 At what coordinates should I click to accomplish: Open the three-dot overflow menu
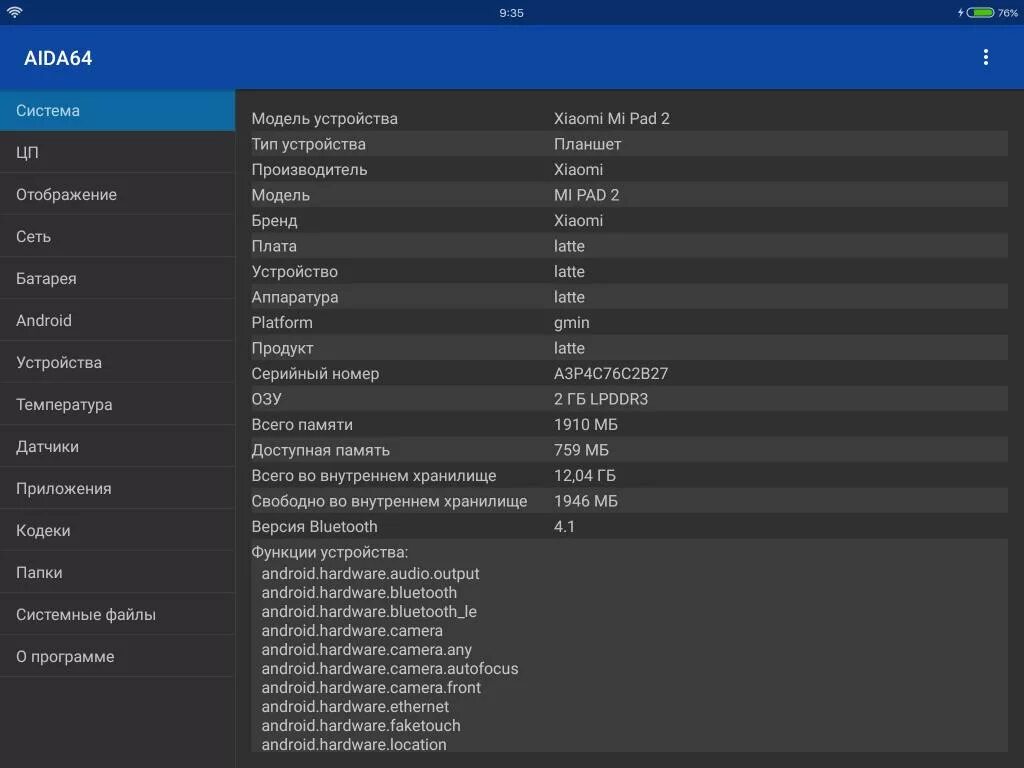coord(985,57)
